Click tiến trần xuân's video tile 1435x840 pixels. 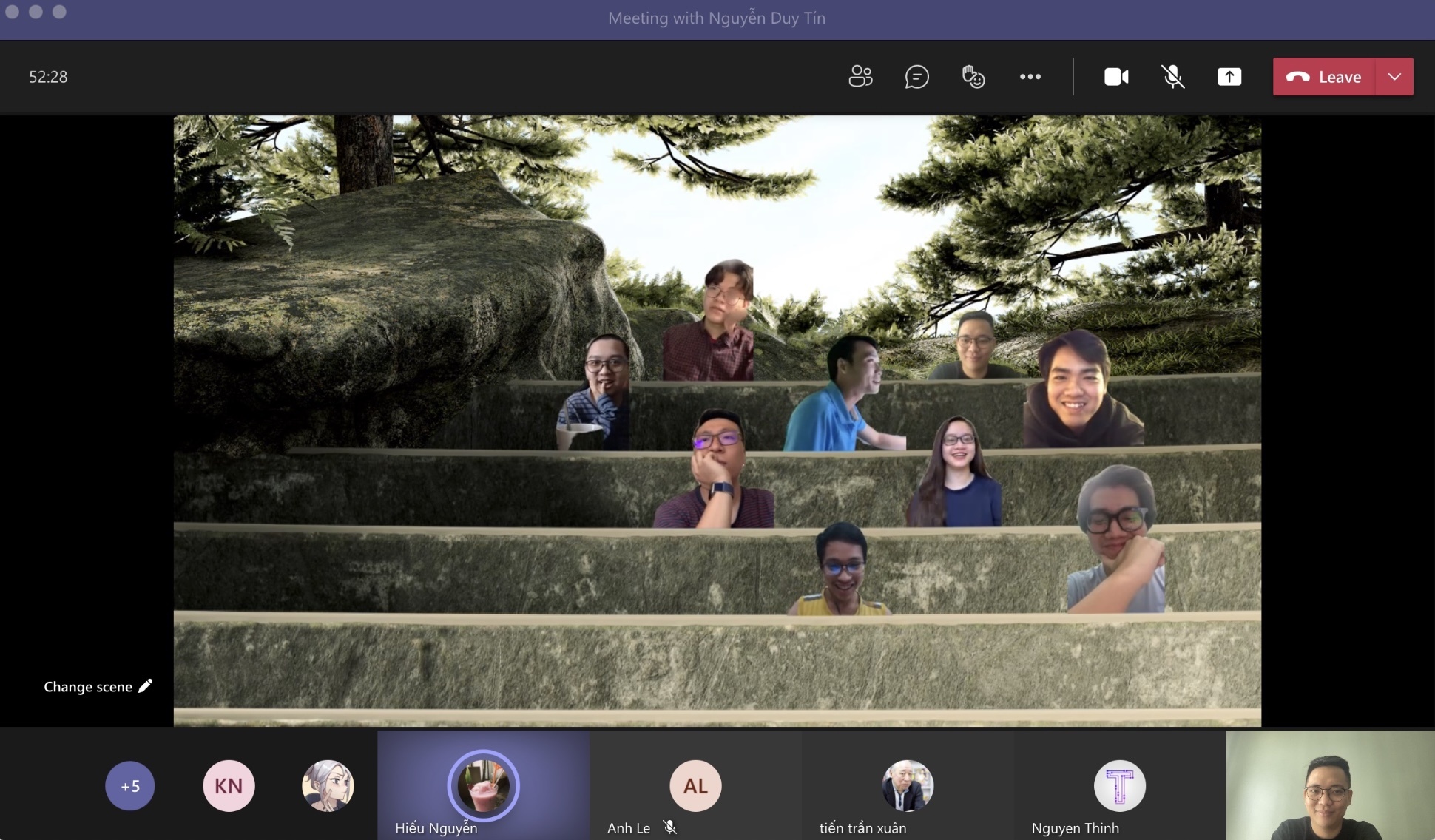(907, 785)
